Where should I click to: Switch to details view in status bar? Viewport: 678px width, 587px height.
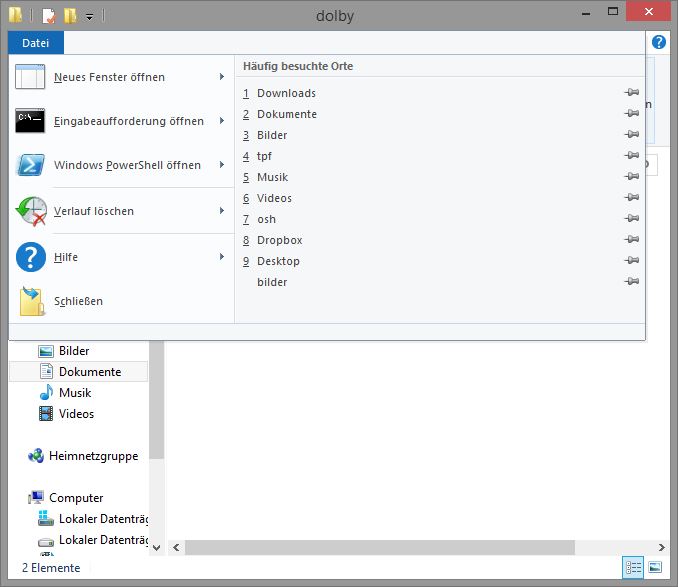pos(633,567)
